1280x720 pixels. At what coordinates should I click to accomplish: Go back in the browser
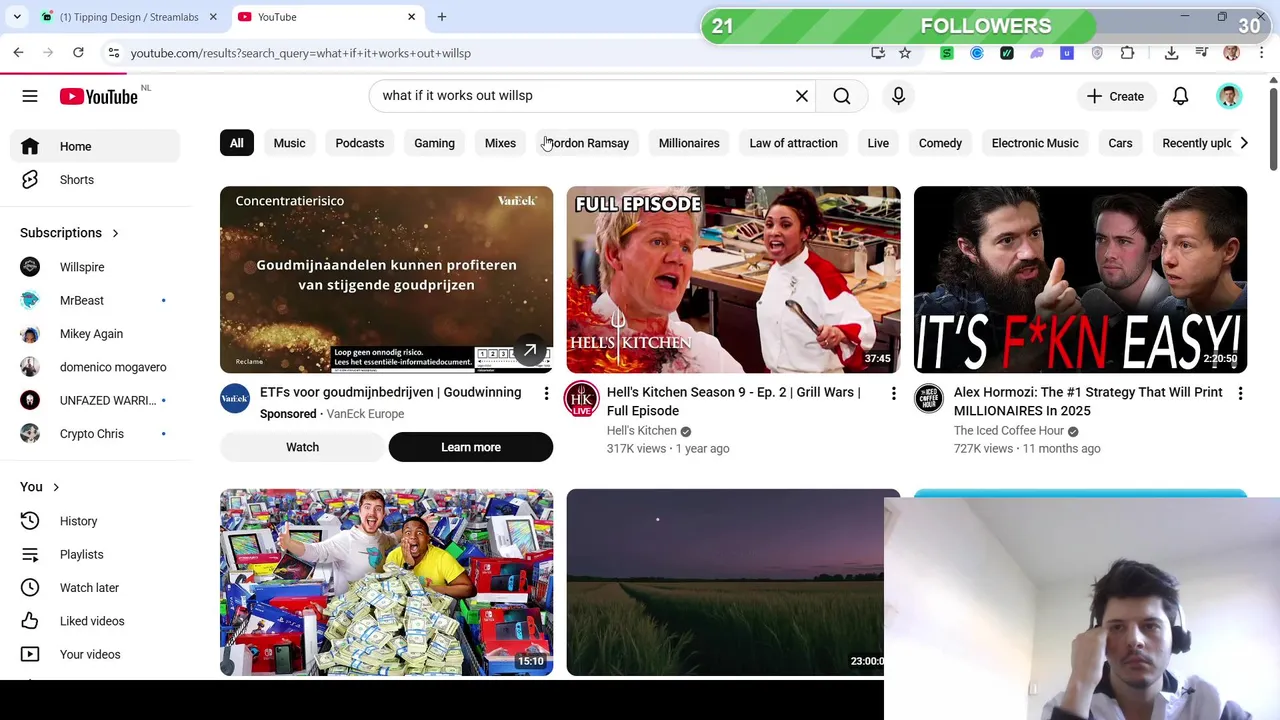pyautogui.click(x=18, y=53)
